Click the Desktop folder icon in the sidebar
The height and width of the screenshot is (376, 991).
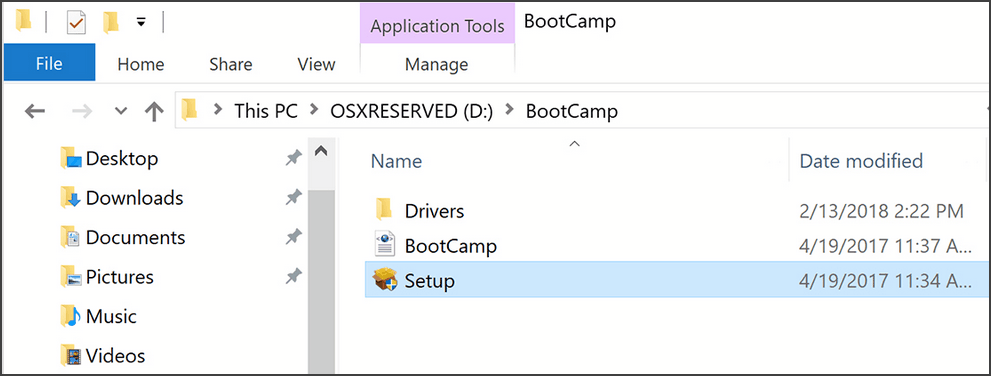point(71,158)
